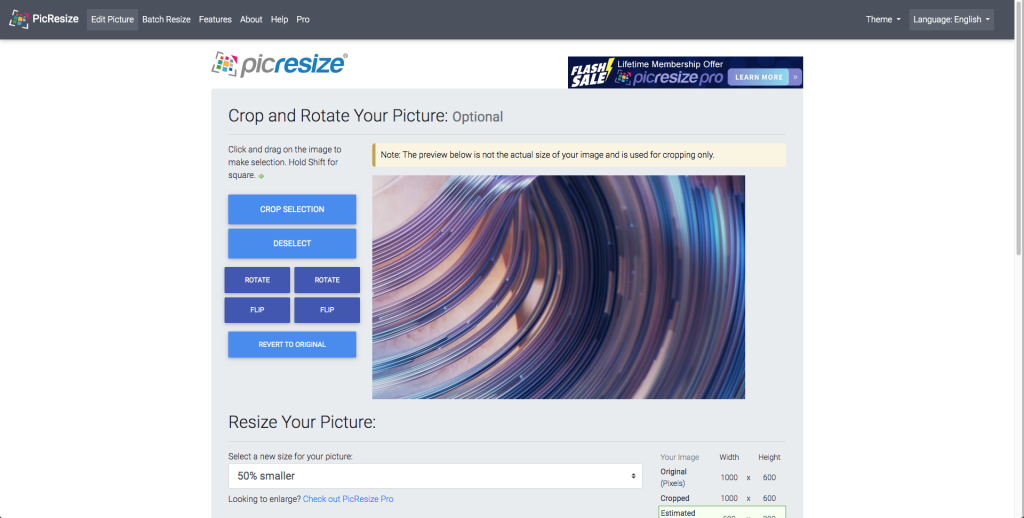Click the PicResize logo in the navbar
This screenshot has height=518, width=1024.
45,19
